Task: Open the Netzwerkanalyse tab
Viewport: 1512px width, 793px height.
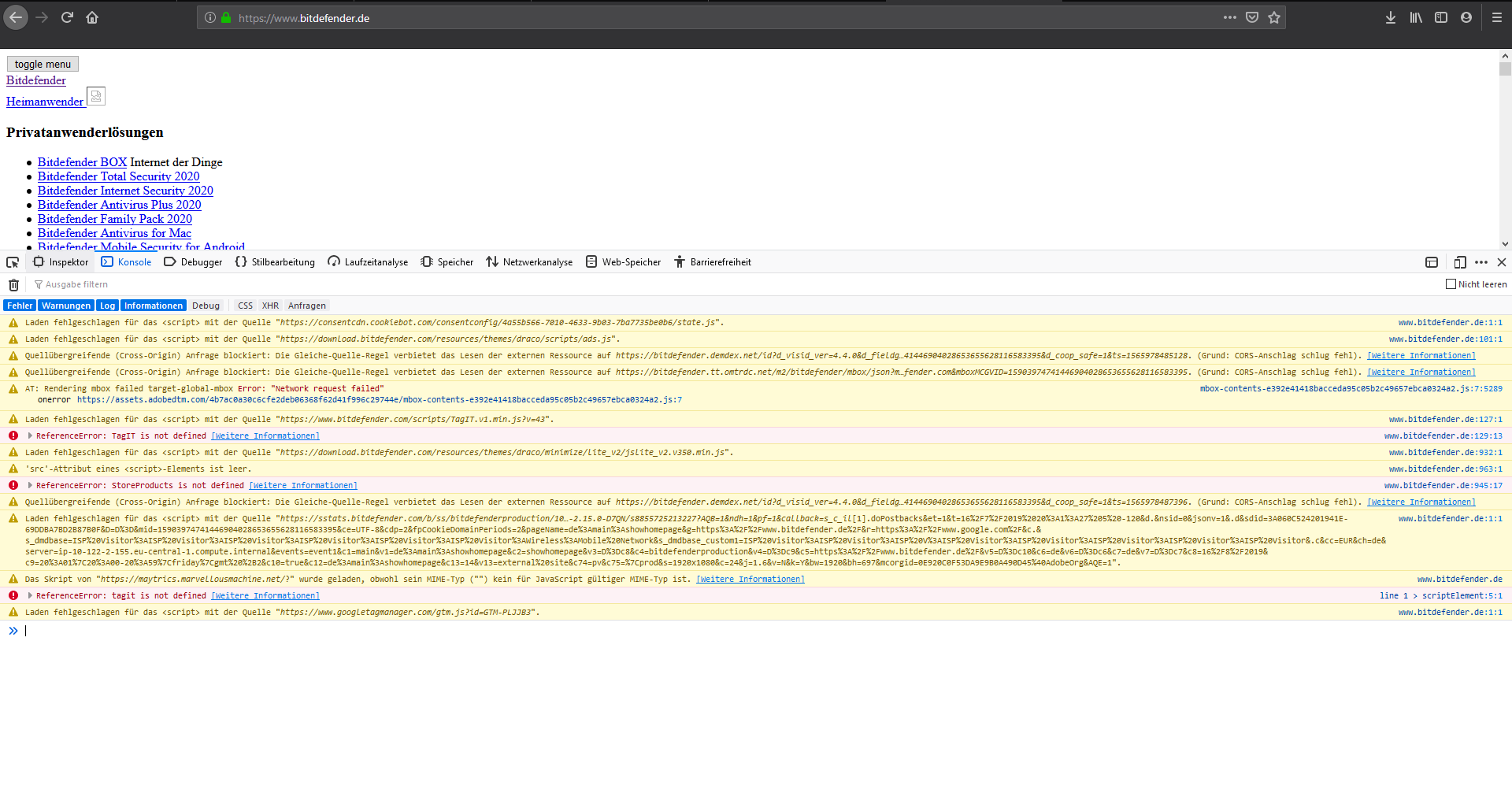Action: [529, 262]
